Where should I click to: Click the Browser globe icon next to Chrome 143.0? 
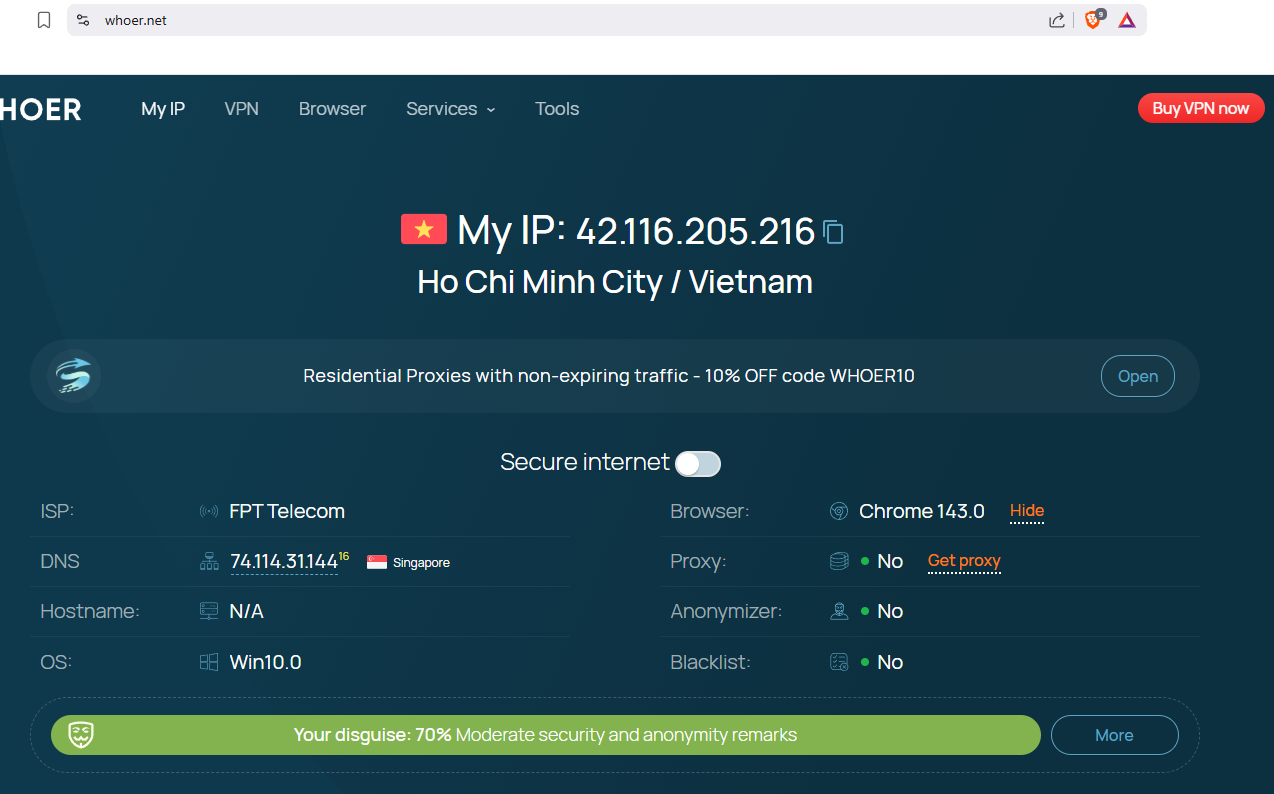click(x=838, y=510)
